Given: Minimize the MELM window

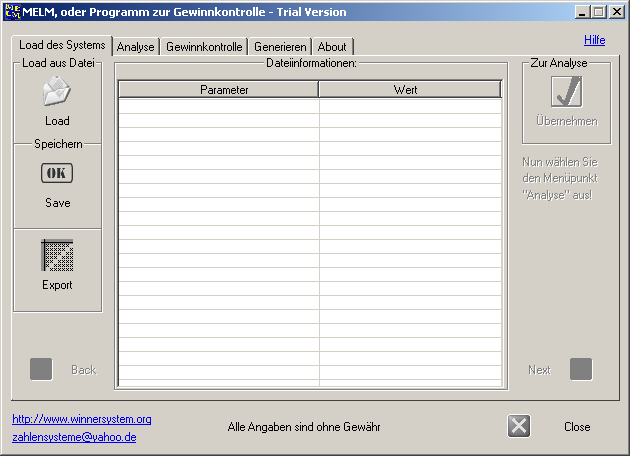Looking at the screenshot, I should tap(582, 12).
